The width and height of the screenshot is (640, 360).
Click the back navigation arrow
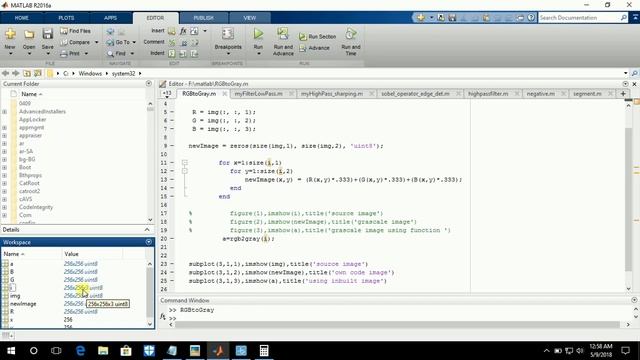coord(5,73)
